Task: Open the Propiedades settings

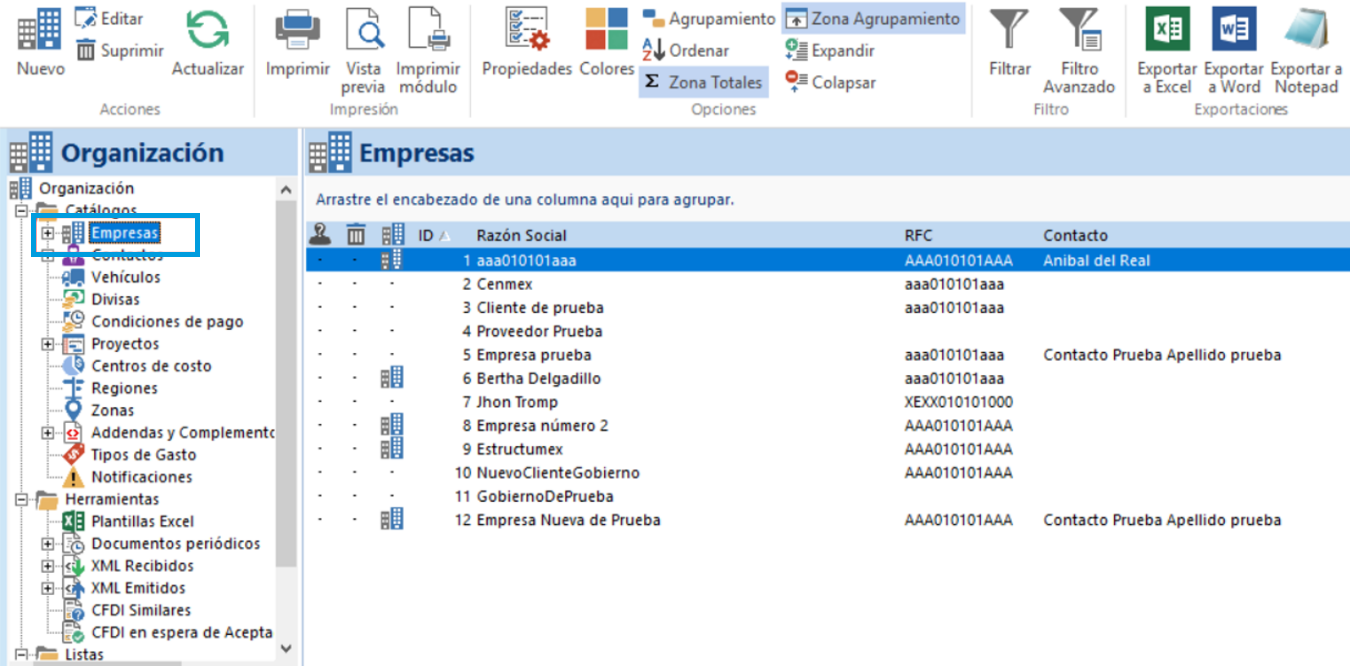Action: click(527, 43)
